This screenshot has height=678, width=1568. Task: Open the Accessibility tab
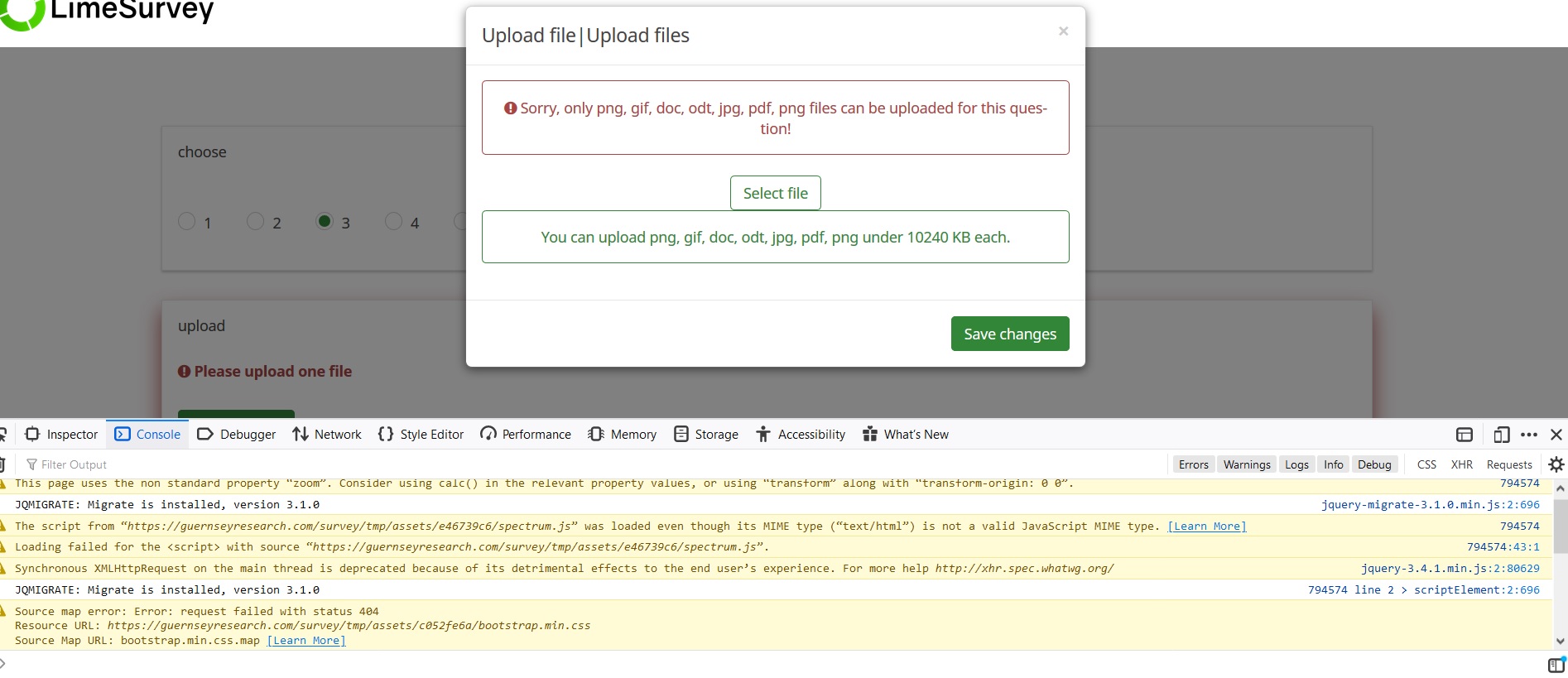click(x=801, y=435)
